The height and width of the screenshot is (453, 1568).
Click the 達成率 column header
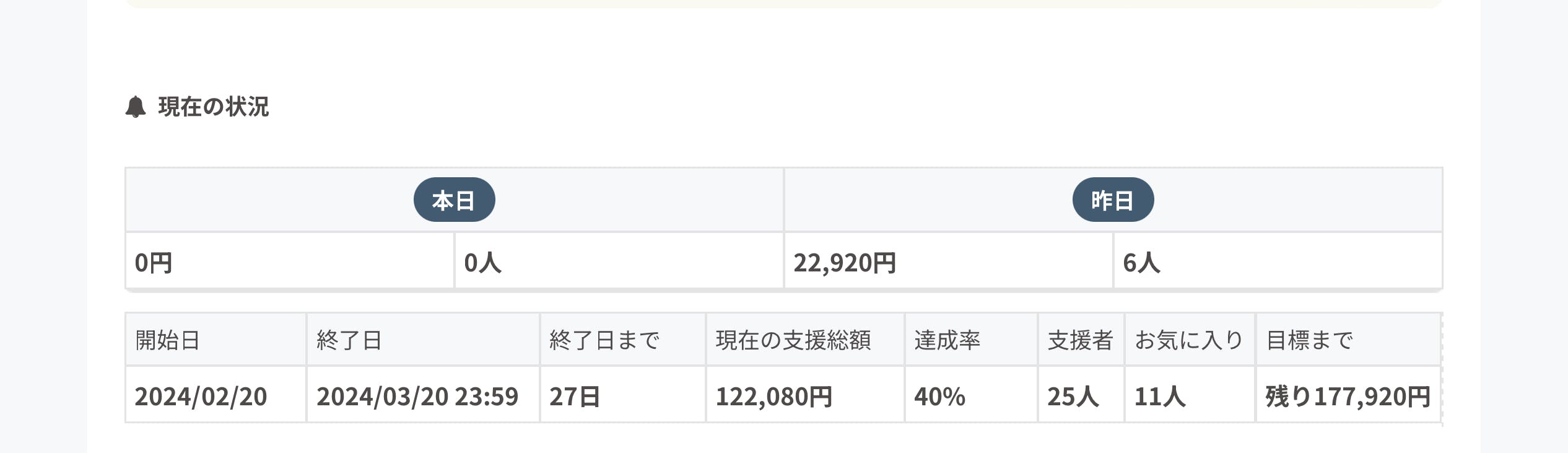[947, 340]
